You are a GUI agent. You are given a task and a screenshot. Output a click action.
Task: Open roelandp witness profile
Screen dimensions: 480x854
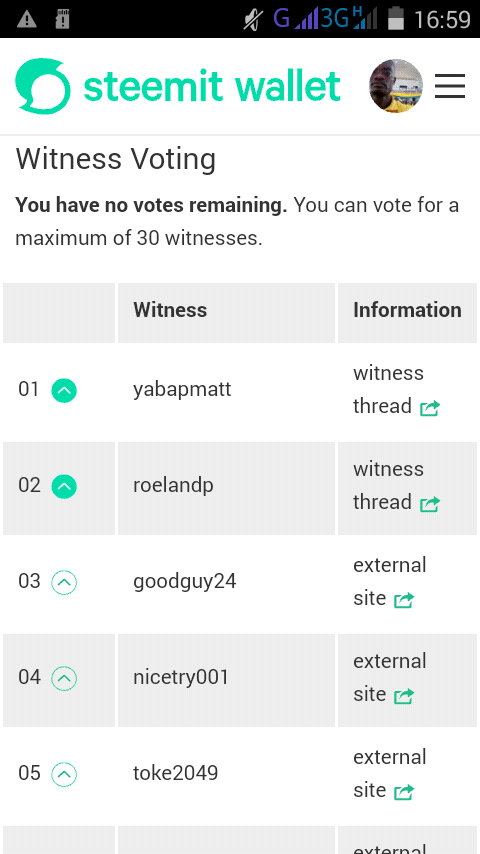pos(173,485)
